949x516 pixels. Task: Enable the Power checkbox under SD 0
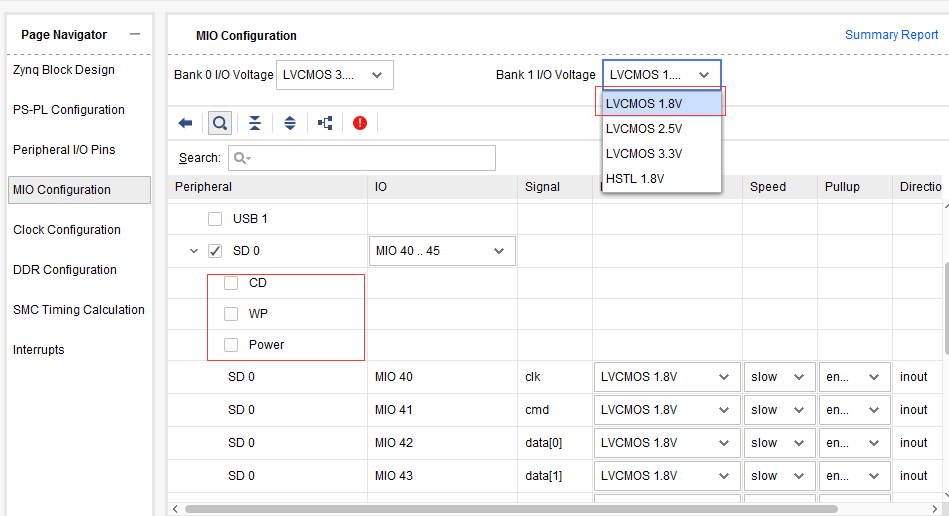pos(231,345)
